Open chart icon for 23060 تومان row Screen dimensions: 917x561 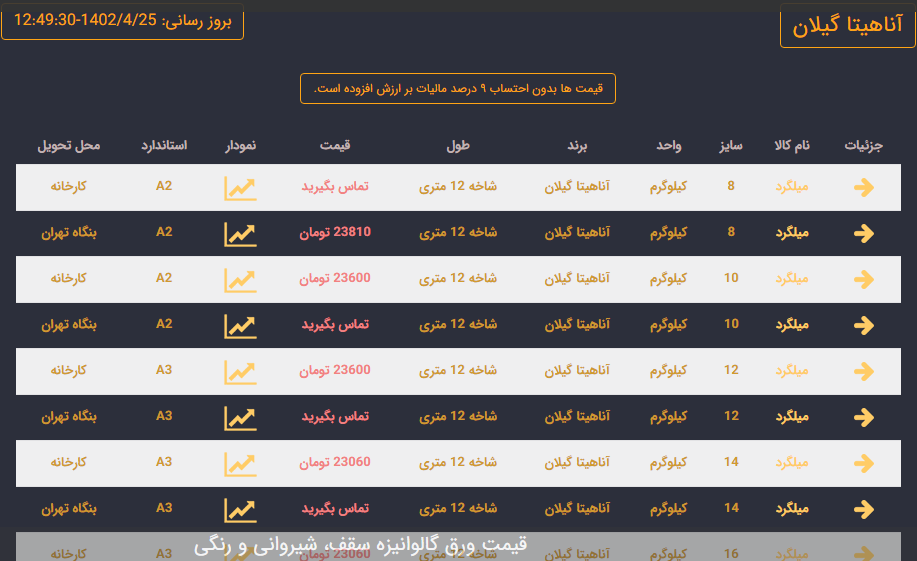pos(240,463)
